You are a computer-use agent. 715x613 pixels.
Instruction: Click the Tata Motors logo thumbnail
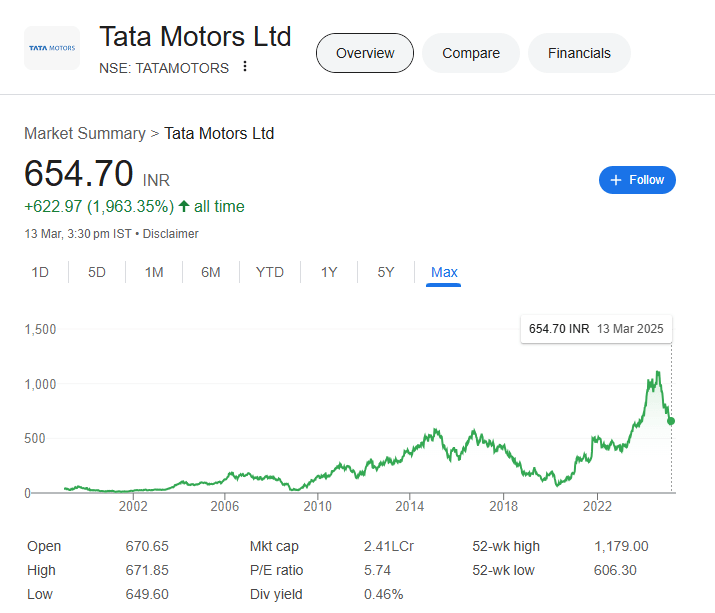pos(52,48)
